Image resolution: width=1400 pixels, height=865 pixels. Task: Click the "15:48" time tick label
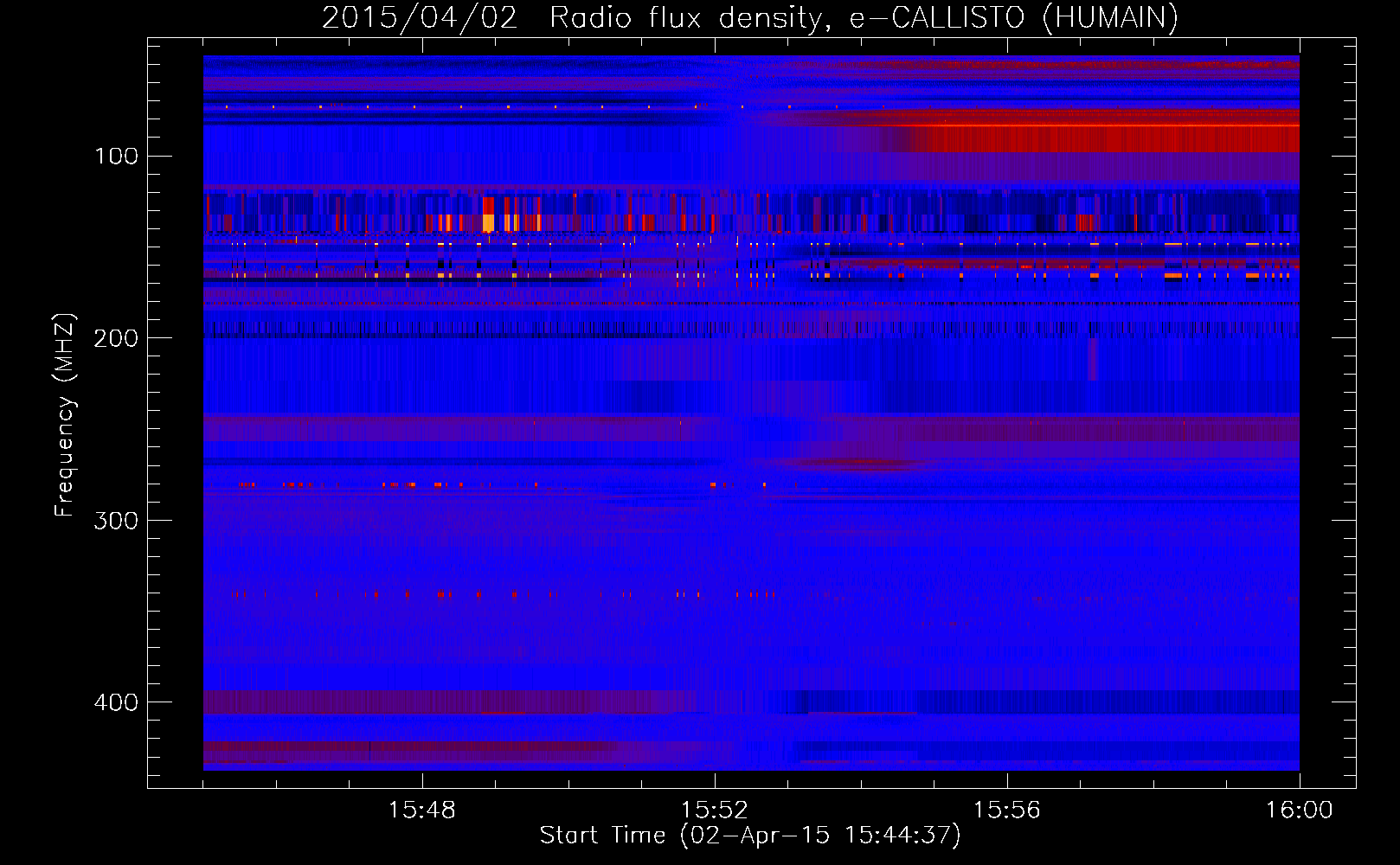click(x=422, y=811)
